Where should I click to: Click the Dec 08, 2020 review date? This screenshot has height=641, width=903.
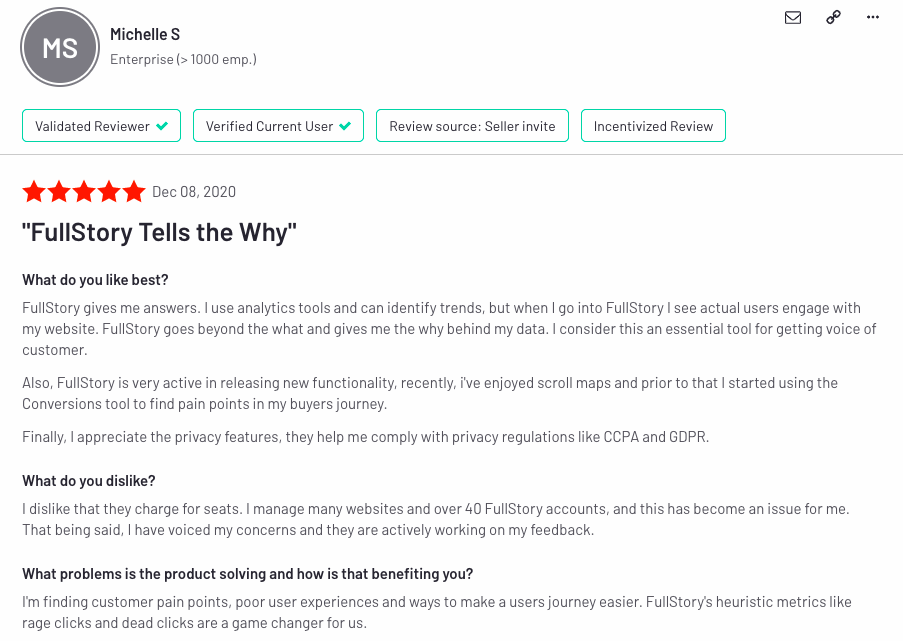194,192
